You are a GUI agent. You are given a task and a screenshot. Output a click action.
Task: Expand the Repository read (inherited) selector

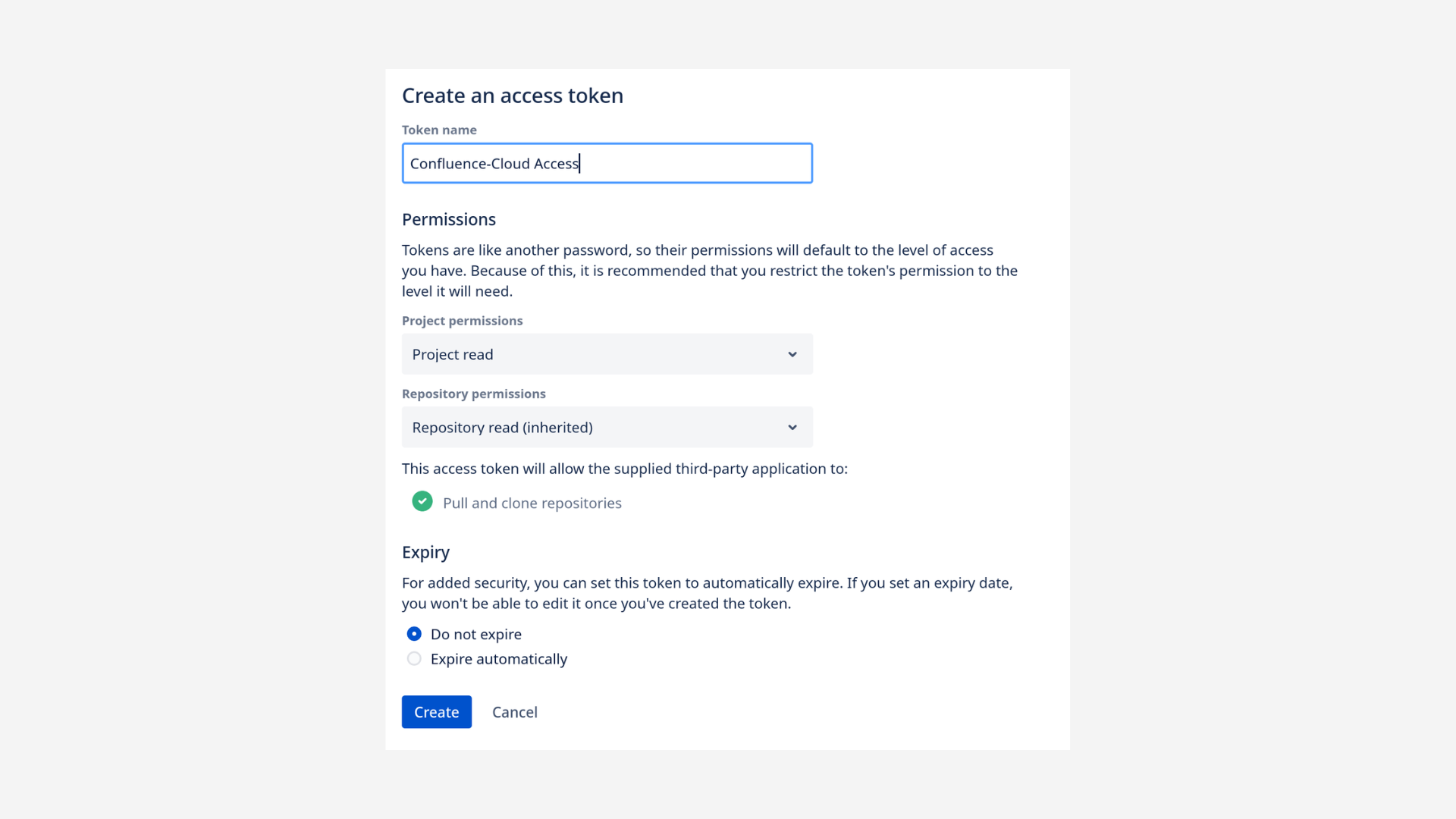point(607,427)
